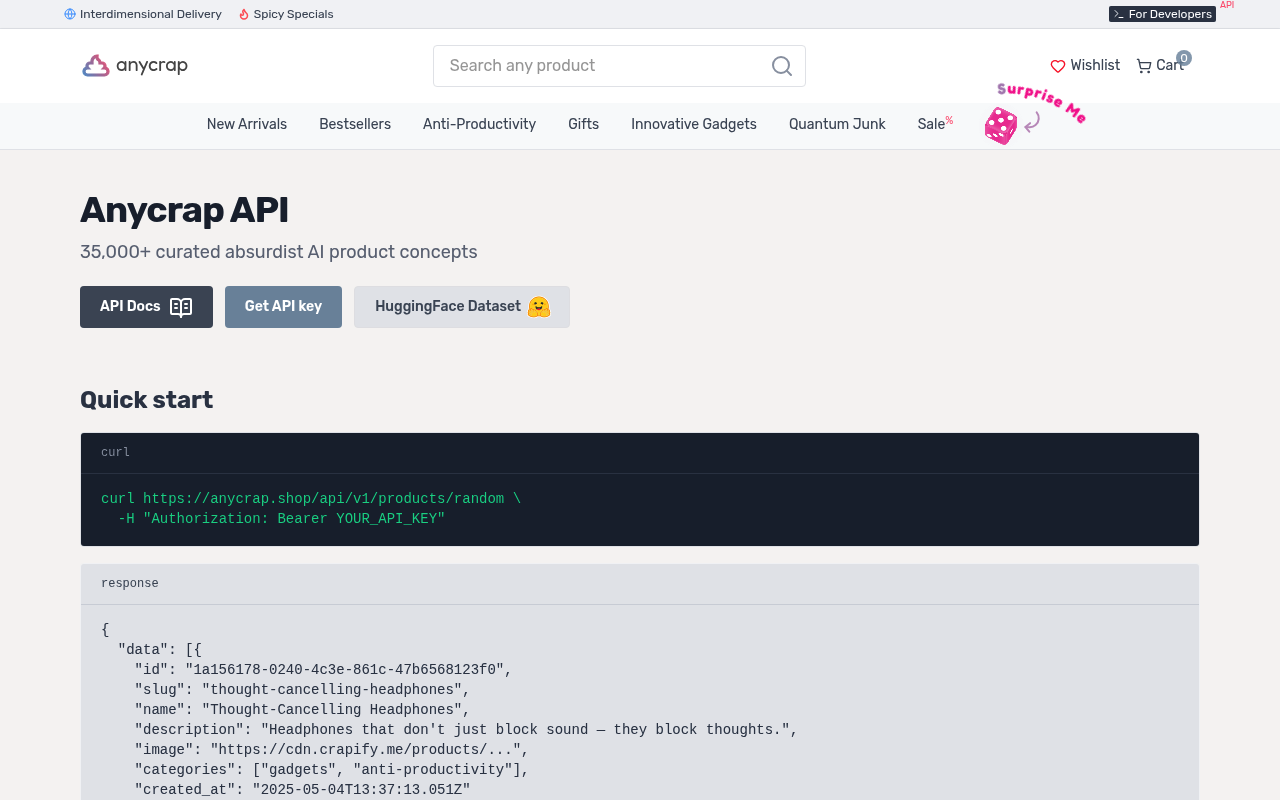Open the HuggingFace Dataset label
Viewport: 1280px width, 800px height.
click(448, 306)
